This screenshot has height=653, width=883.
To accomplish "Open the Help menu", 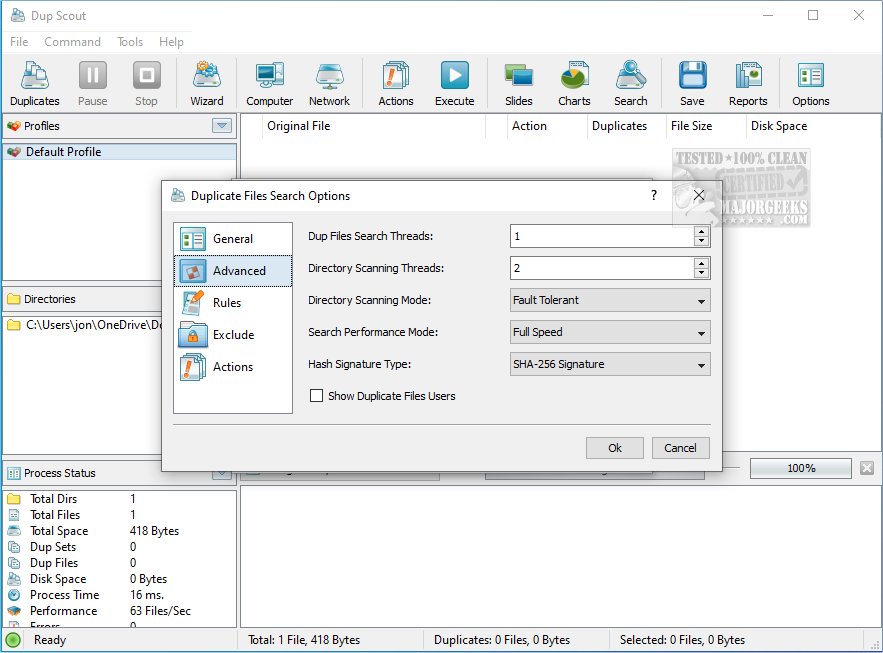I will (171, 42).
